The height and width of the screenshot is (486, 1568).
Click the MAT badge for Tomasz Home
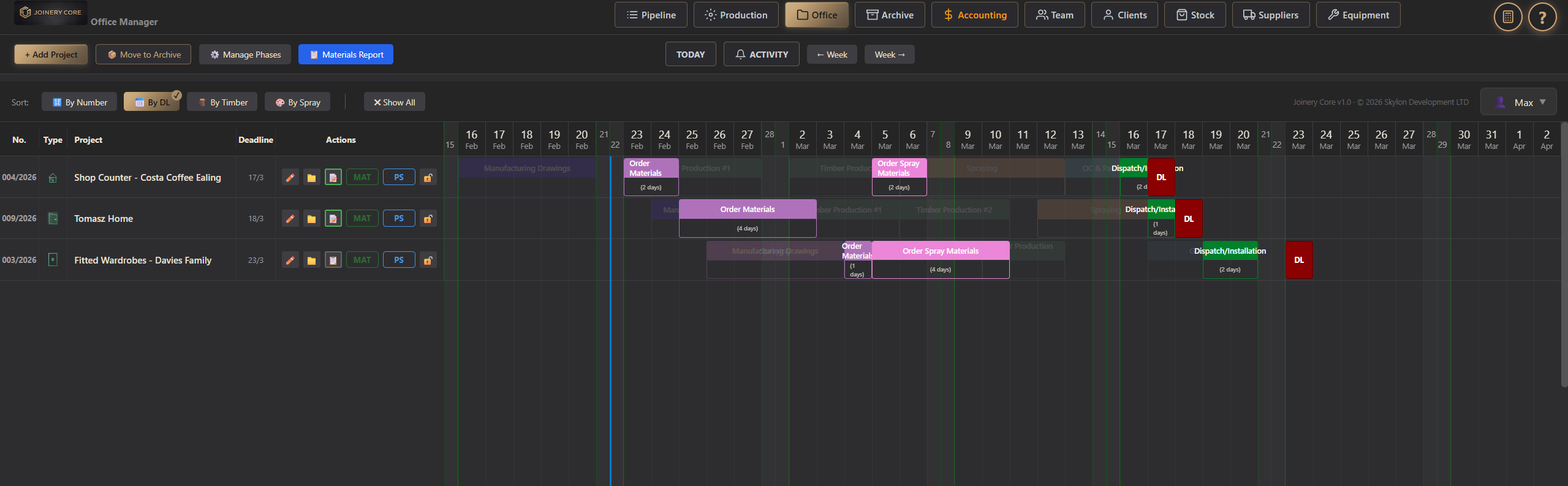(362, 219)
